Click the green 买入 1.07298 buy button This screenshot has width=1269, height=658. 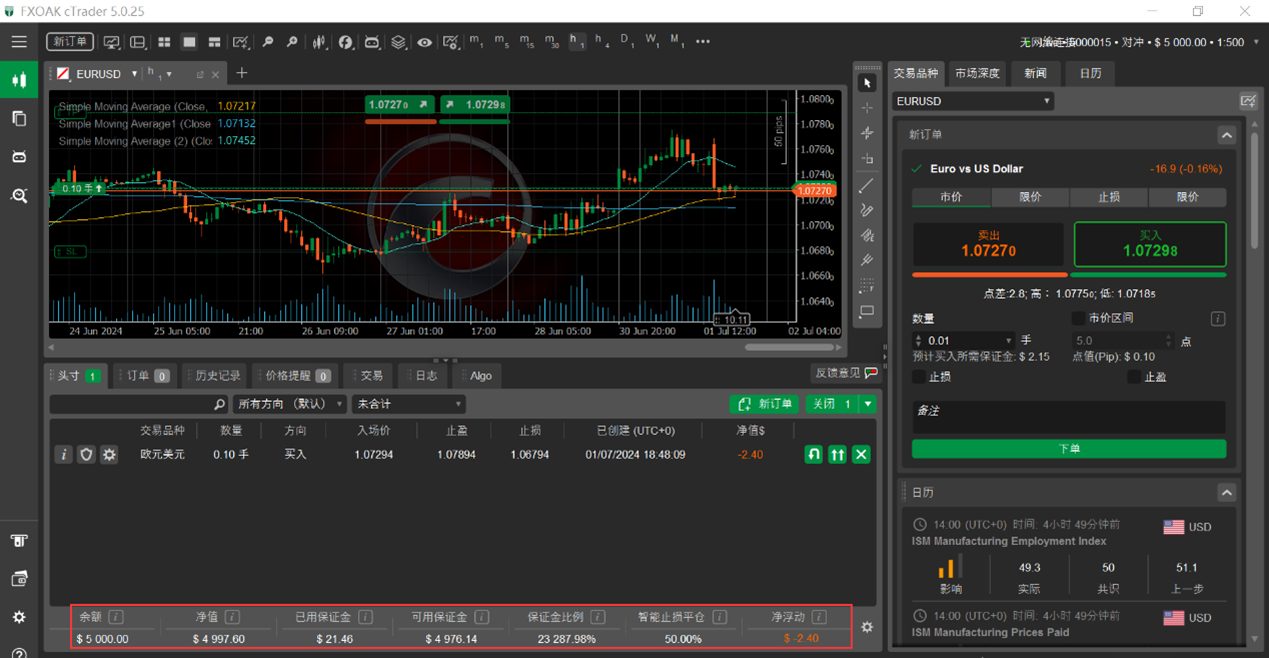coord(1149,244)
